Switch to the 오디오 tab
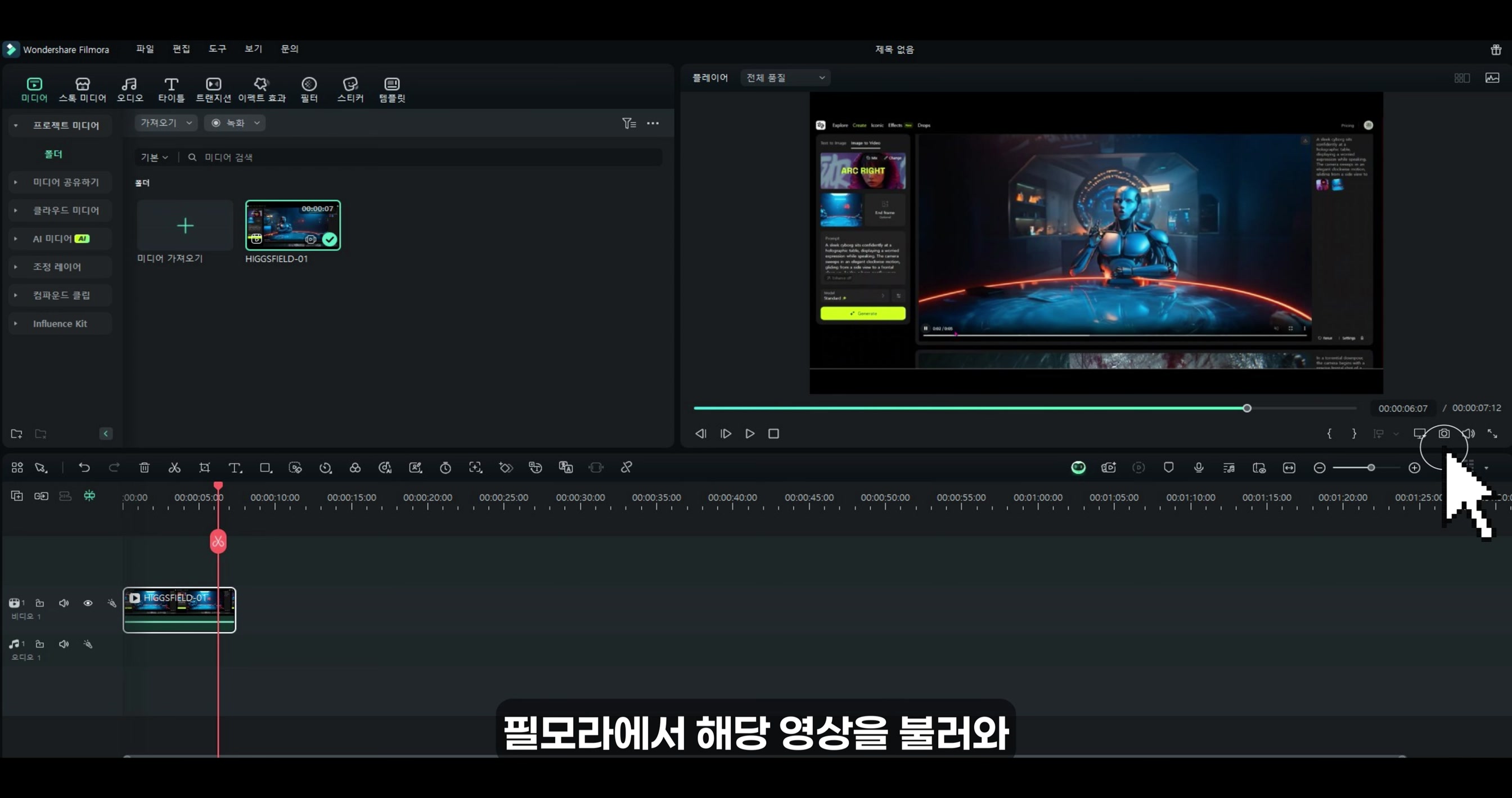Screen dimensions: 1512x798 pyautogui.click(x=130, y=89)
